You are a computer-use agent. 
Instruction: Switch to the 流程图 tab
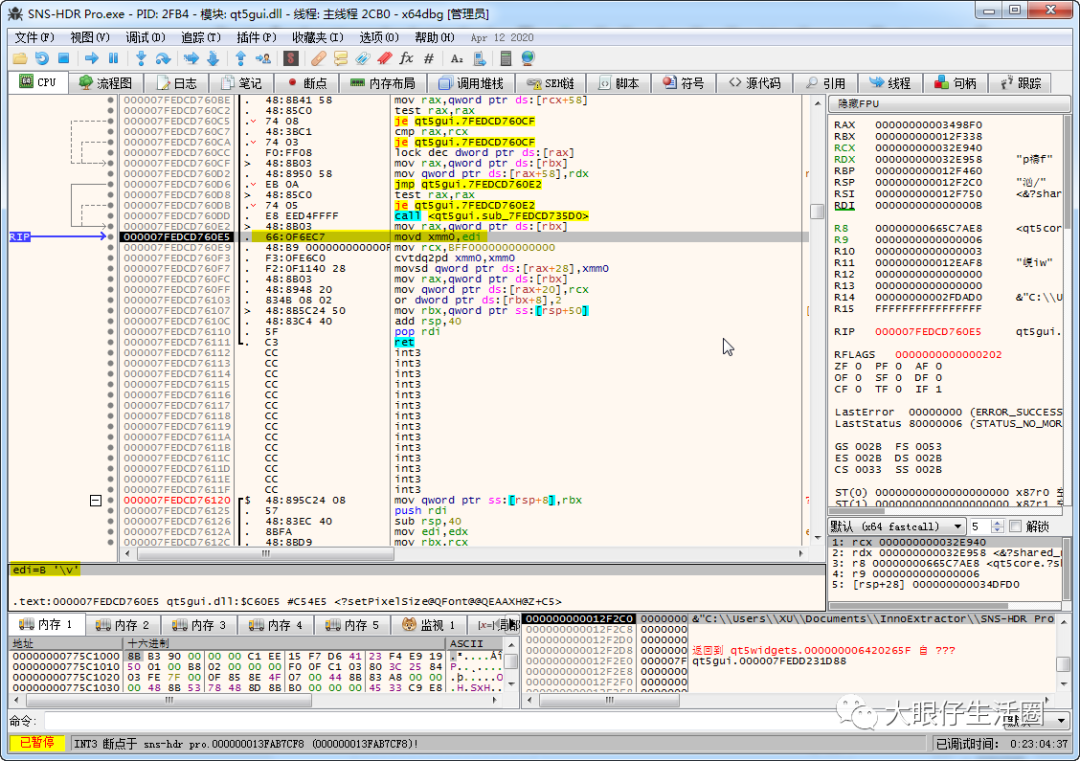point(105,83)
